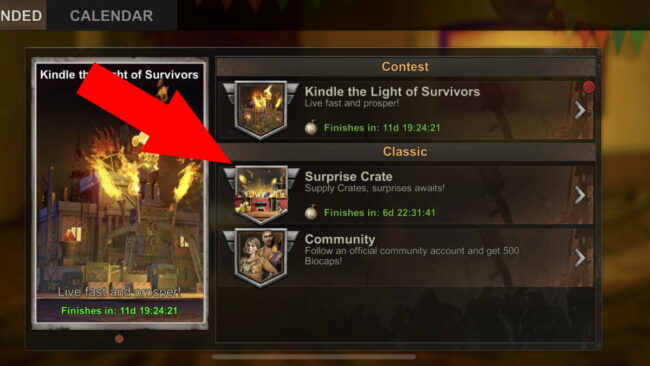650x366 pixels.
Task: Switch to the partially visible NDED tab
Action: (x=22, y=16)
